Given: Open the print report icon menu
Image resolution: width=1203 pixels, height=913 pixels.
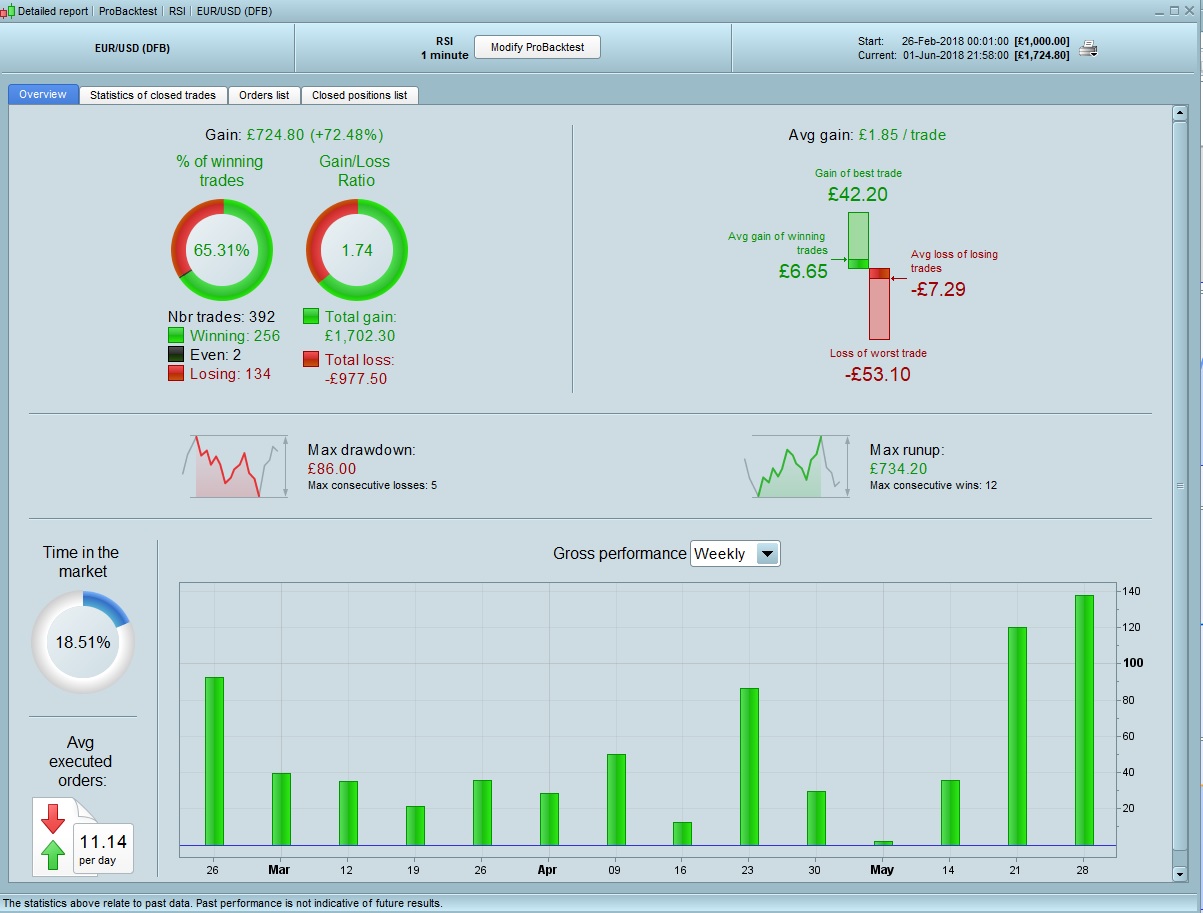Looking at the screenshot, I should [1090, 48].
